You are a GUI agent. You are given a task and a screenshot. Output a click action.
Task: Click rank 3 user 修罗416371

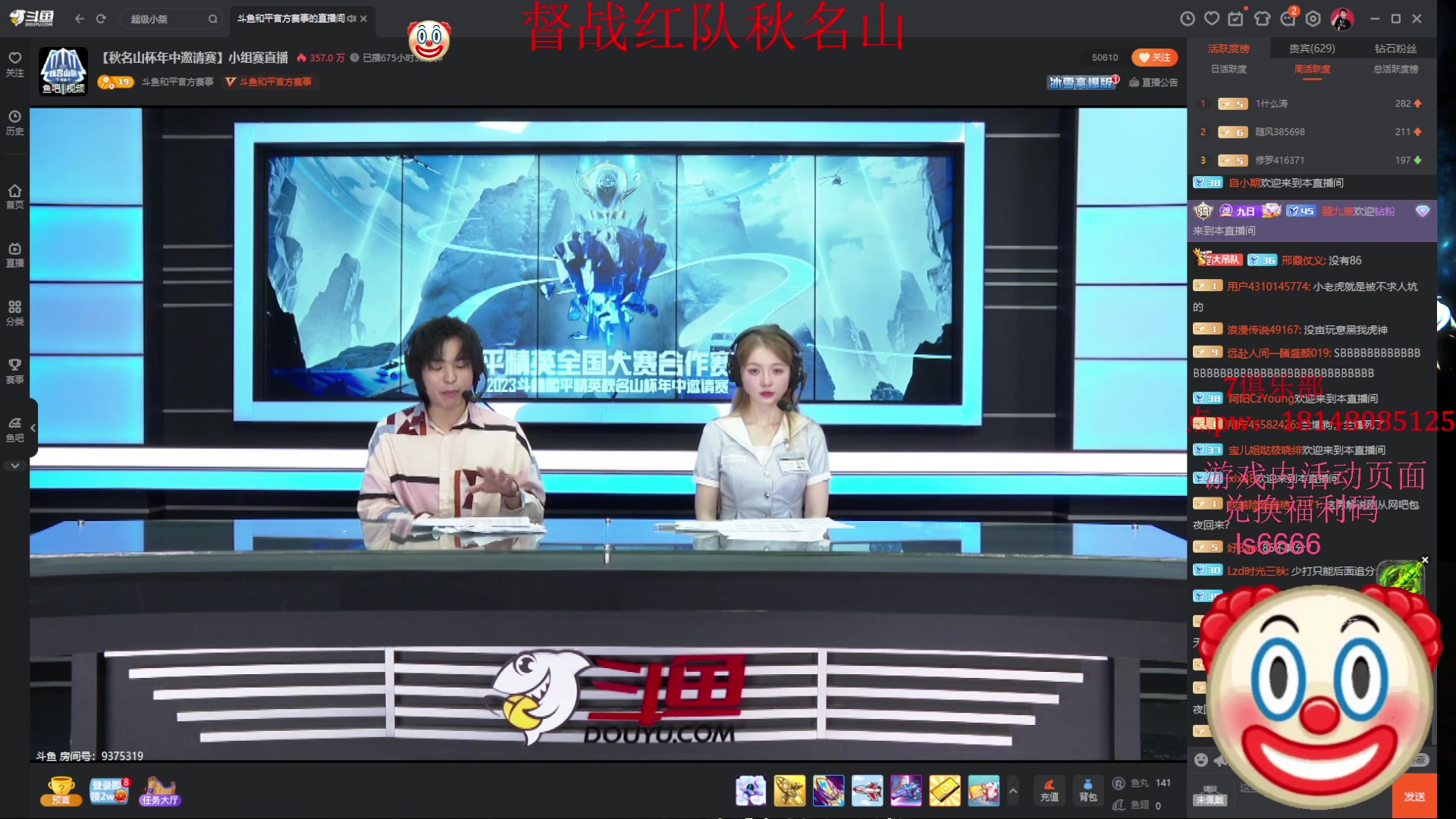[1280, 161]
